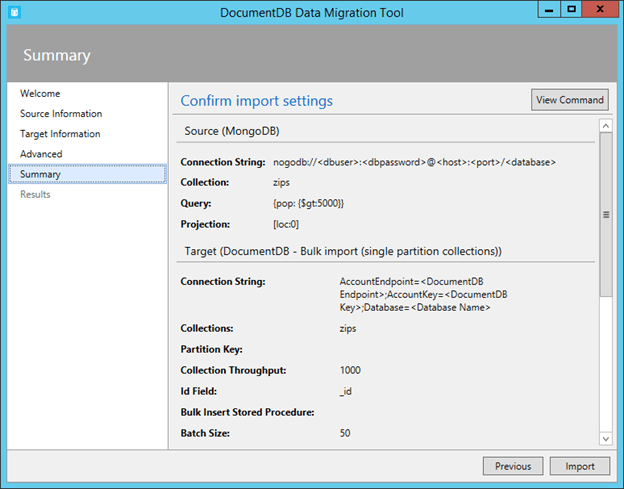Screen dimensions: 624x489
Task: Click the scrollbar down arrow
Action: click(605, 438)
